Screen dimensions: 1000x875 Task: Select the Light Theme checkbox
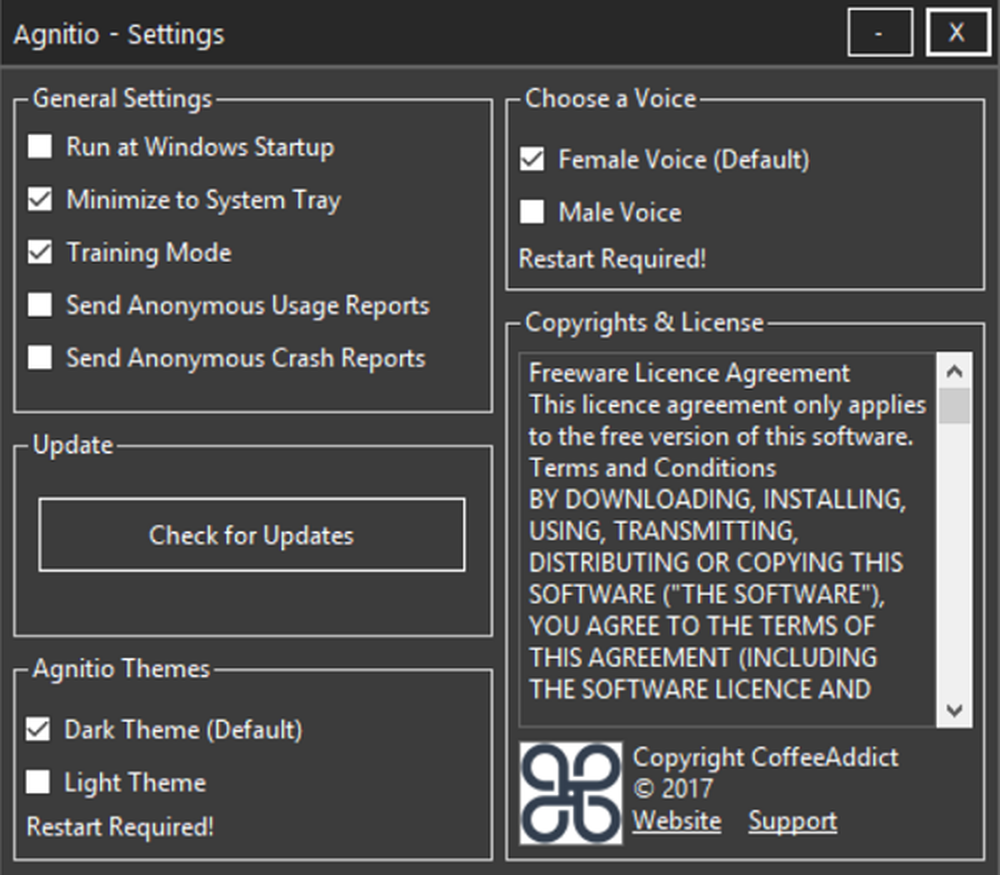tap(38, 782)
